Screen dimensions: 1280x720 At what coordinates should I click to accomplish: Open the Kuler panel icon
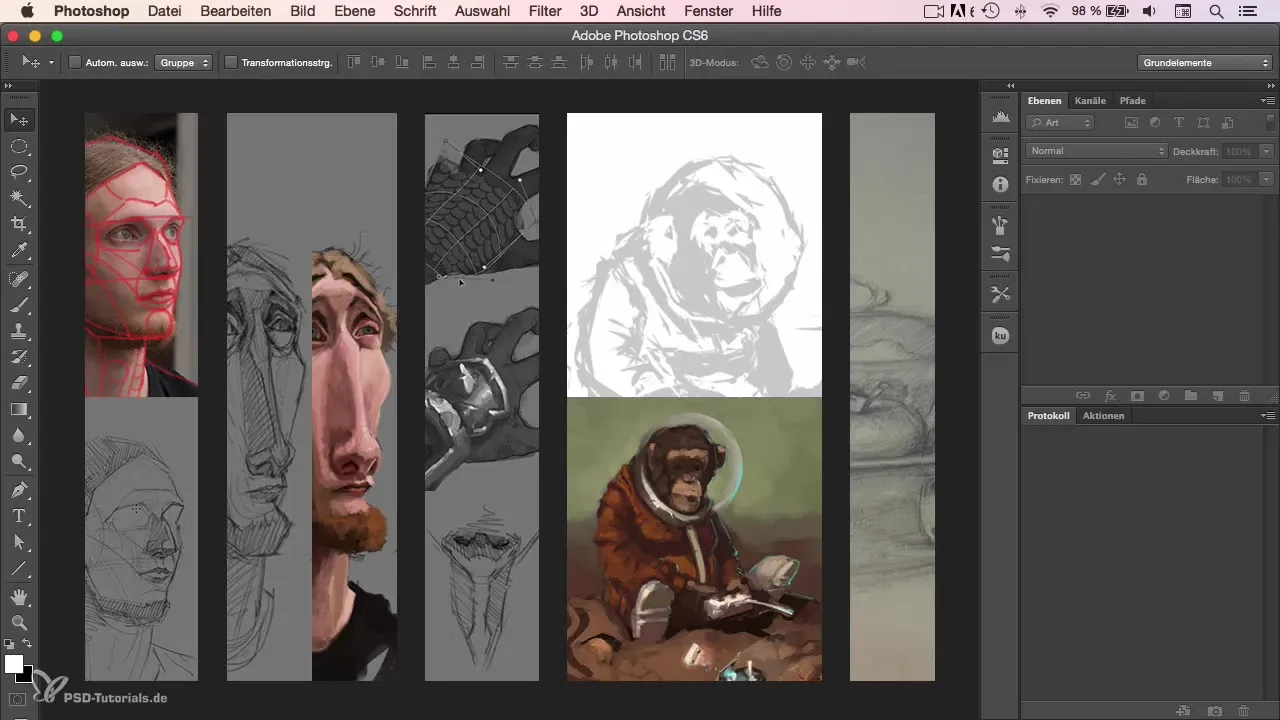(1000, 336)
